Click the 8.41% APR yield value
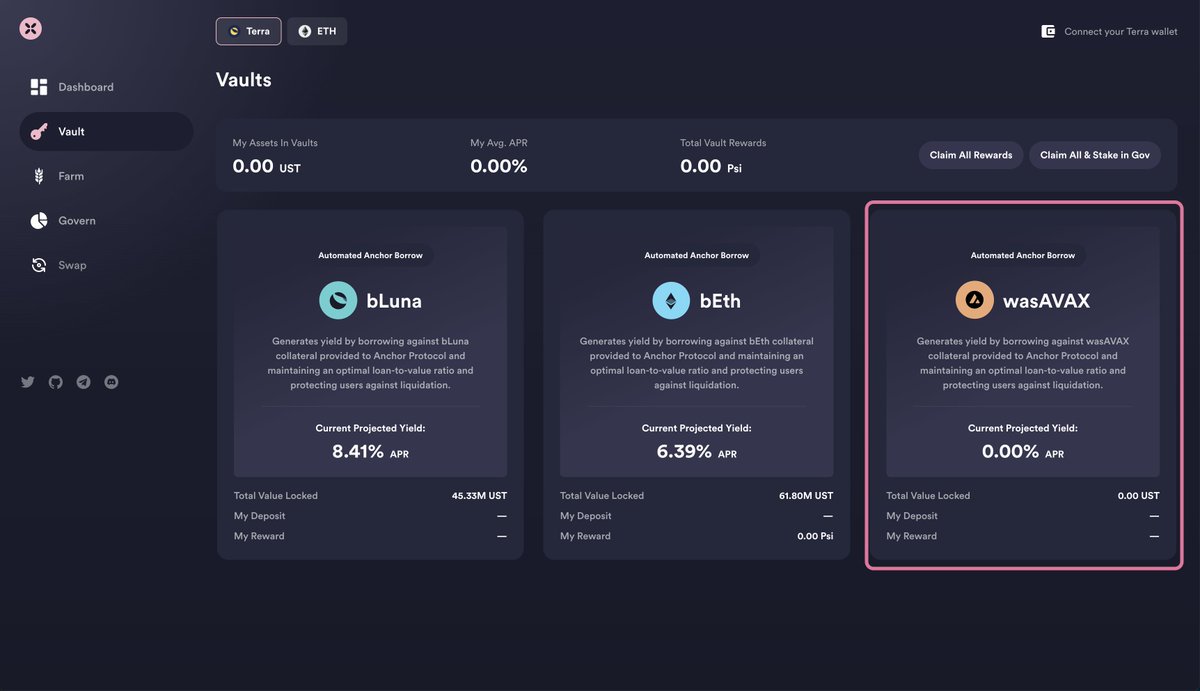Screen dimensions: 1200x691 point(370,452)
